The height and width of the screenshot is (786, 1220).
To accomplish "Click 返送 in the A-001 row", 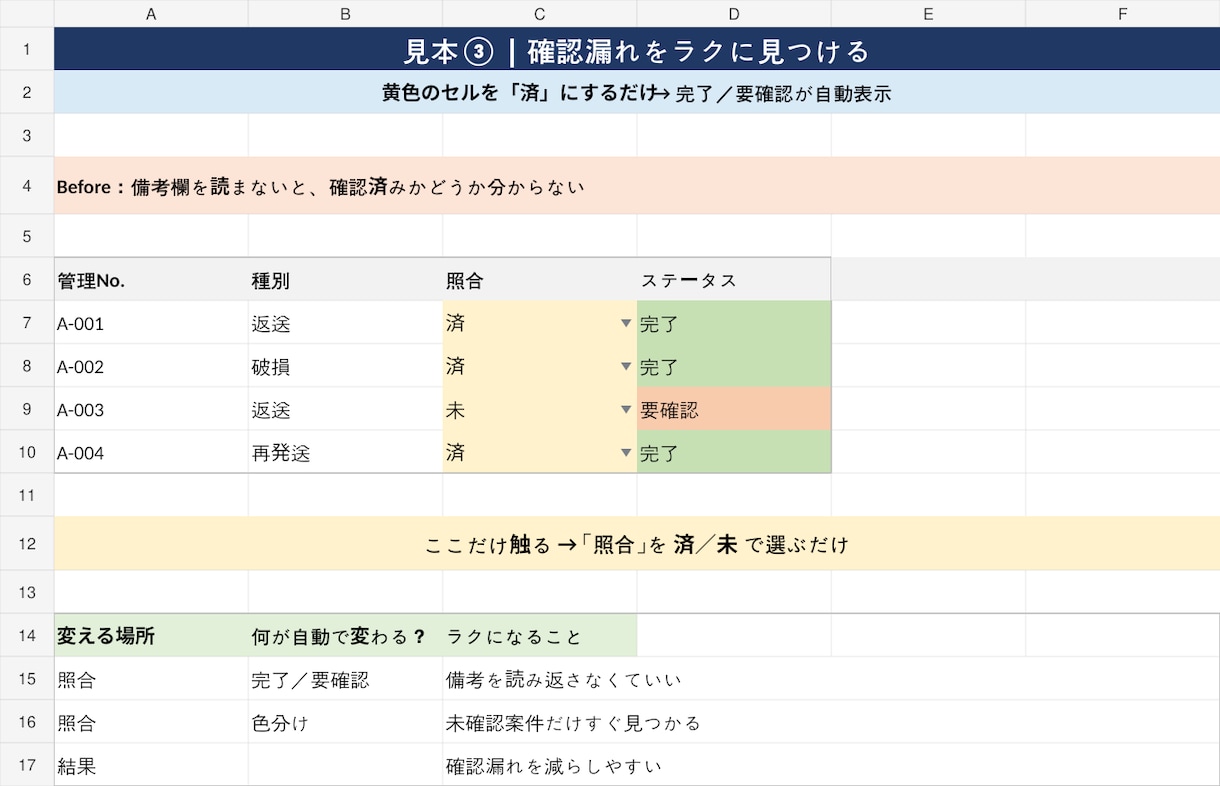I will coord(345,323).
